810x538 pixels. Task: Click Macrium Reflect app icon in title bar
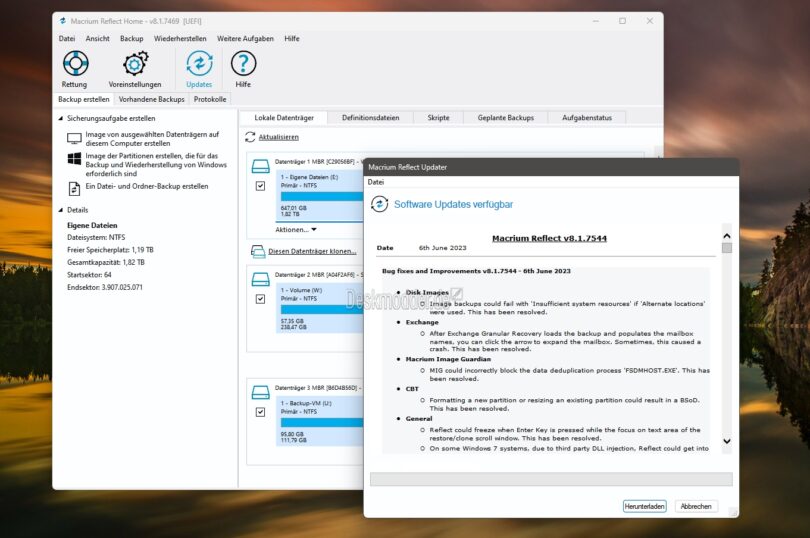[63, 21]
